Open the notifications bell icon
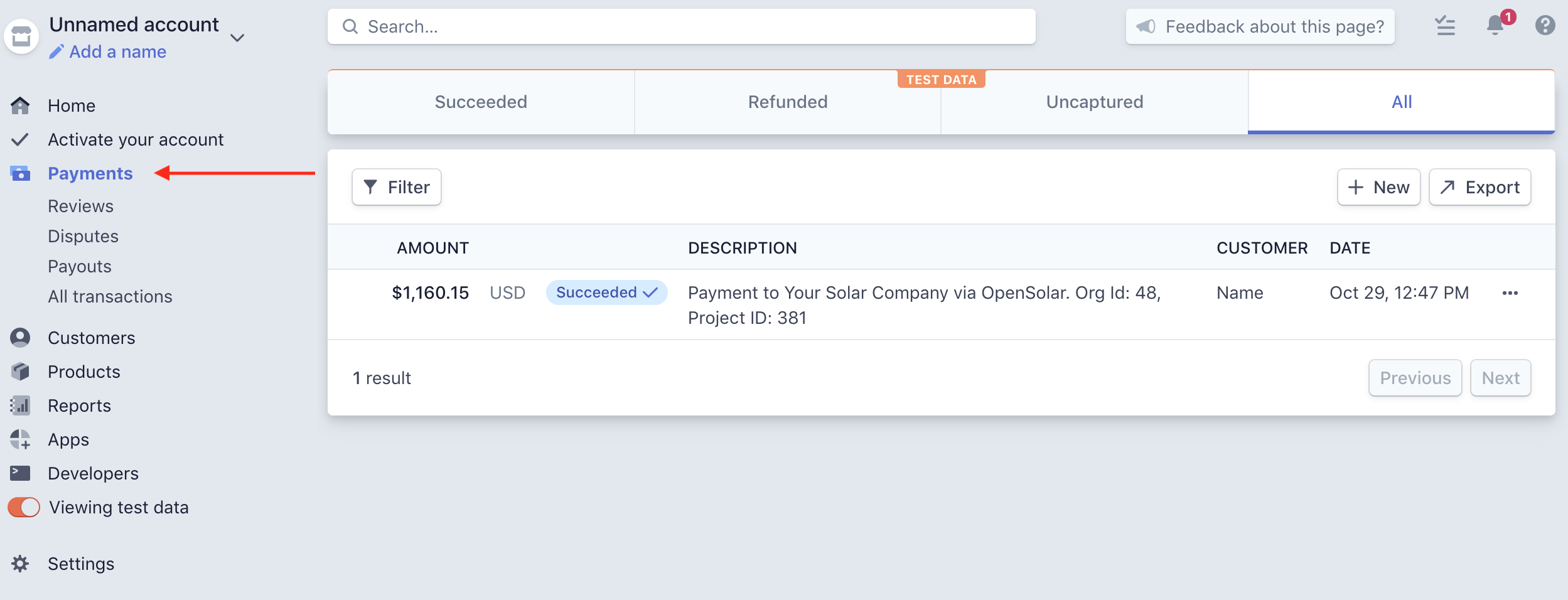 point(1496,25)
